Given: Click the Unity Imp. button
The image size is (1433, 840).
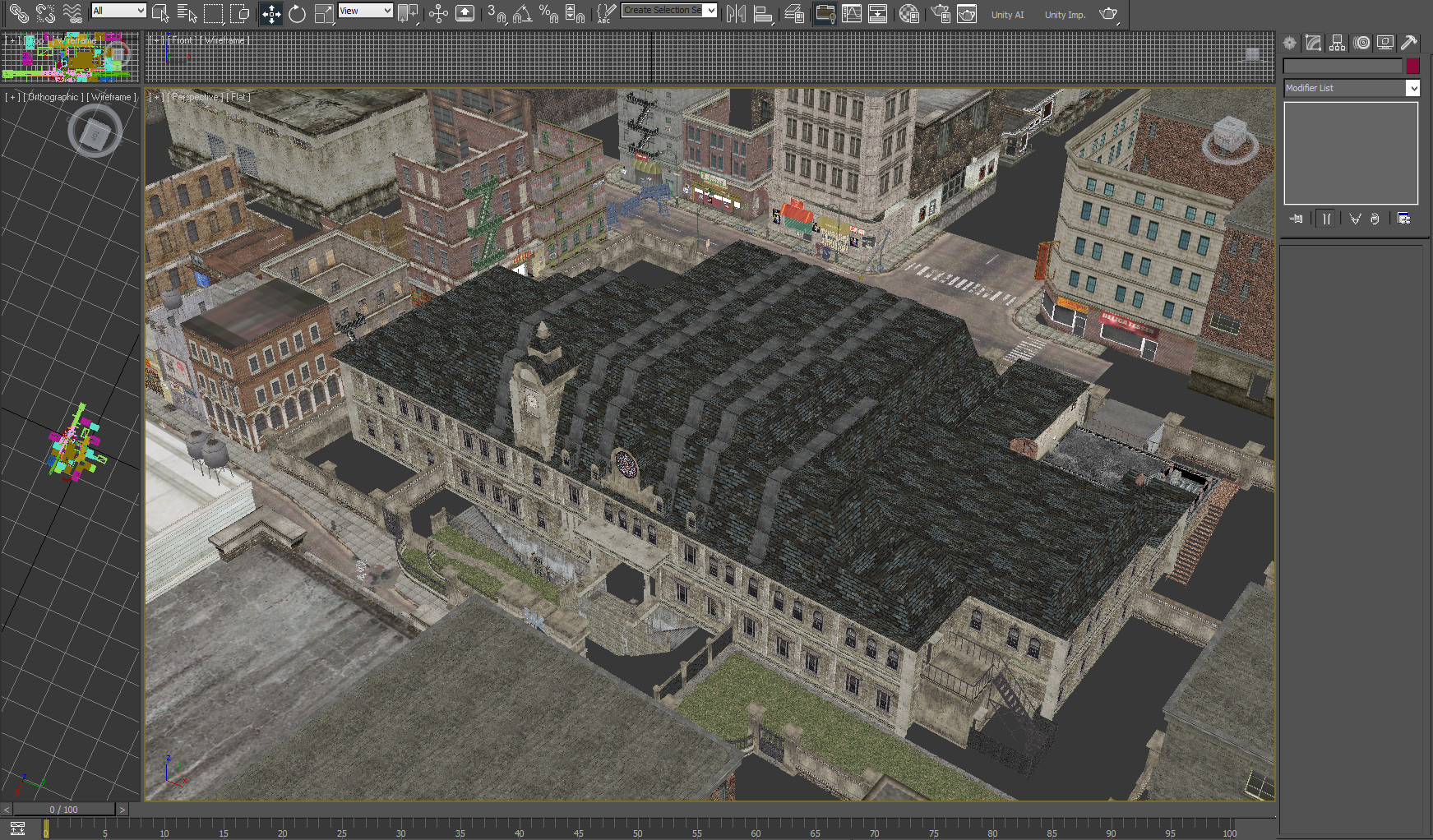Looking at the screenshot, I should [x=1065, y=15].
